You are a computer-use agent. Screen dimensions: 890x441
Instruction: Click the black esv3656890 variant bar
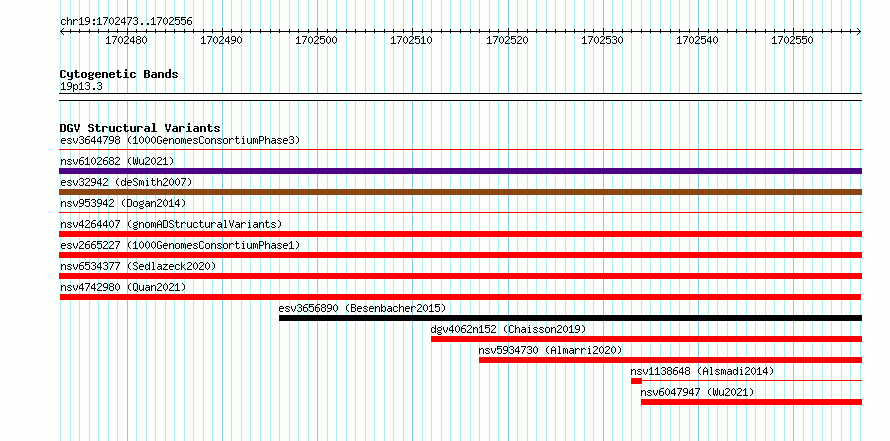click(x=570, y=318)
